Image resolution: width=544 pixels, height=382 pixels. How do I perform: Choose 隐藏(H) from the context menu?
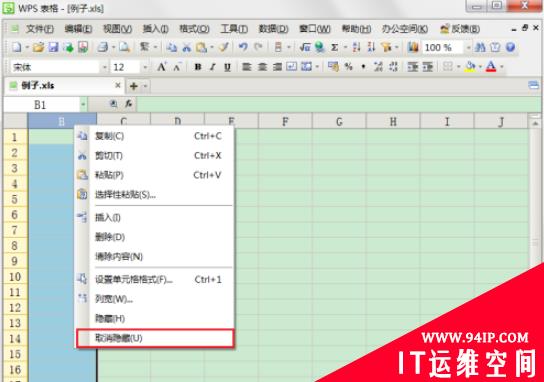pos(155,318)
